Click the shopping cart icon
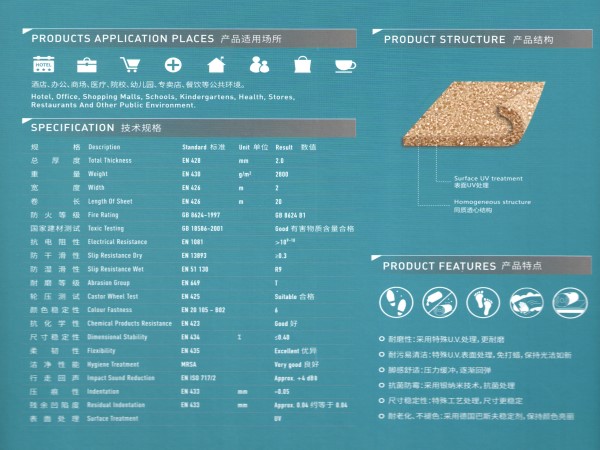 130,66
